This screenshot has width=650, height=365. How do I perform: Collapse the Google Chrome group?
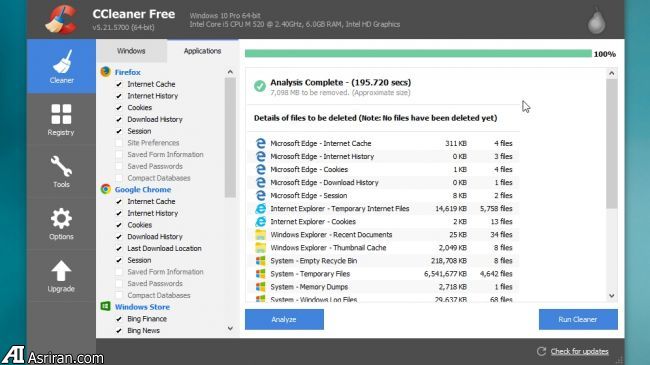click(143, 190)
